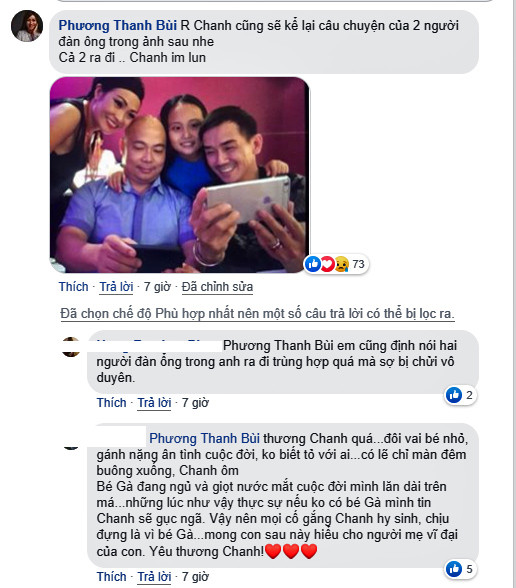Screen dimensions: 516x588
Task: Open the attached selfie photo with smartphone
Action: click(179, 175)
